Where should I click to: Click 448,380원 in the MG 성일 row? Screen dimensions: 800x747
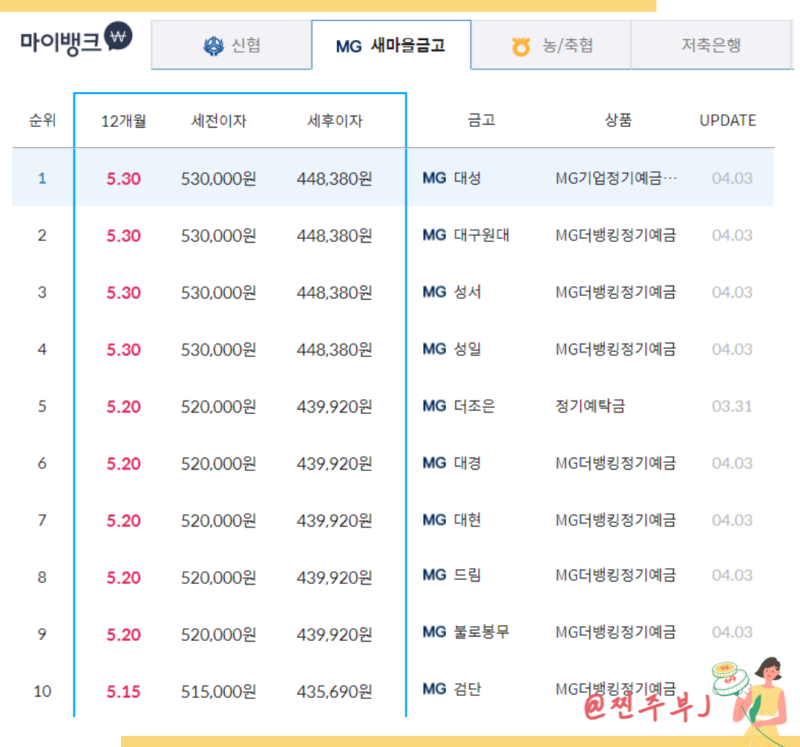point(335,350)
